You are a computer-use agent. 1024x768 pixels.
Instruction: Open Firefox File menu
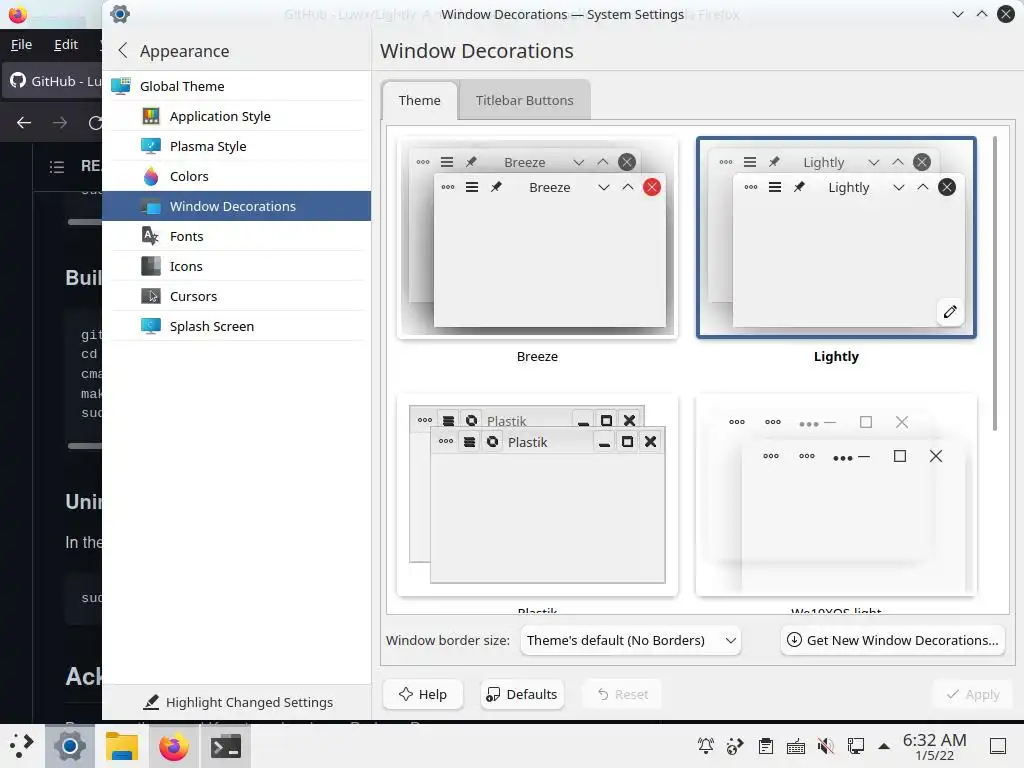[x=21, y=44]
